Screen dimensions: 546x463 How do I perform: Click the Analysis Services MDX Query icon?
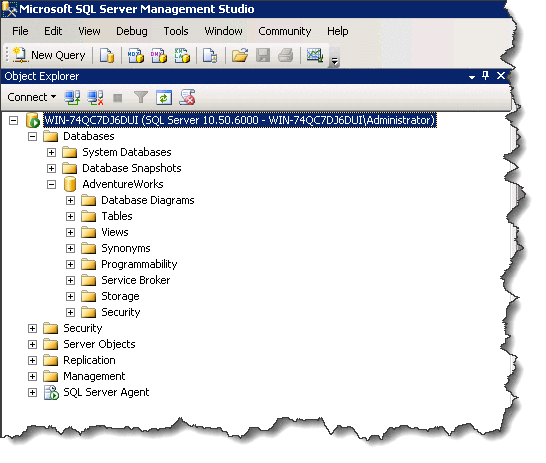(135, 55)
